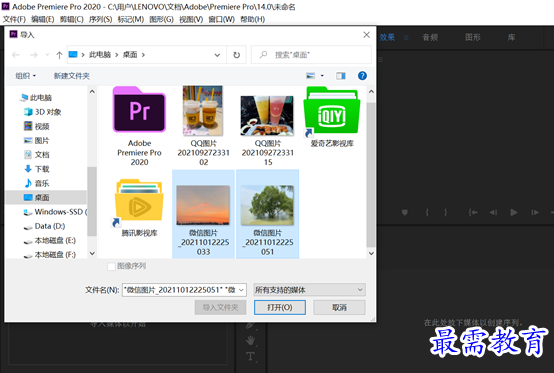Play the program monitor preview
The width and height of the screenshot is (554, 373).
coord(514,212)
